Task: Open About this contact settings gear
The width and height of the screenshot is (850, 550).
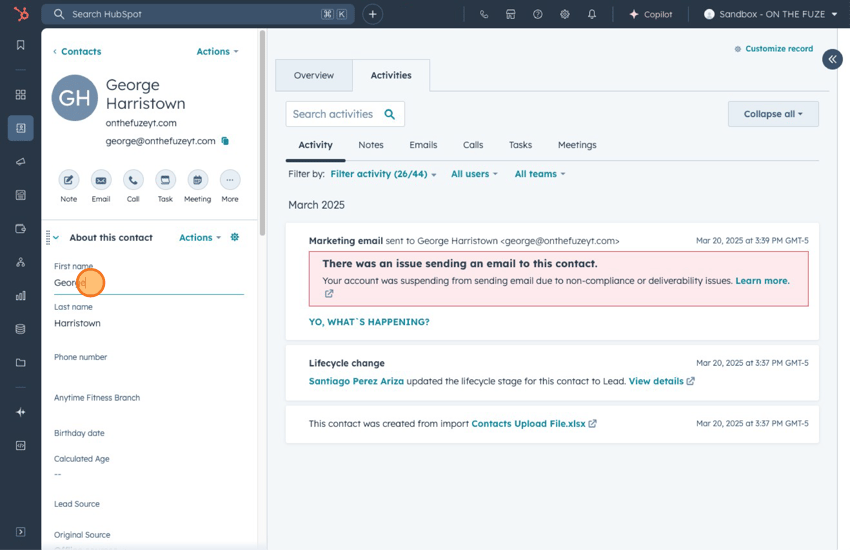Action: tap(235, 237)
